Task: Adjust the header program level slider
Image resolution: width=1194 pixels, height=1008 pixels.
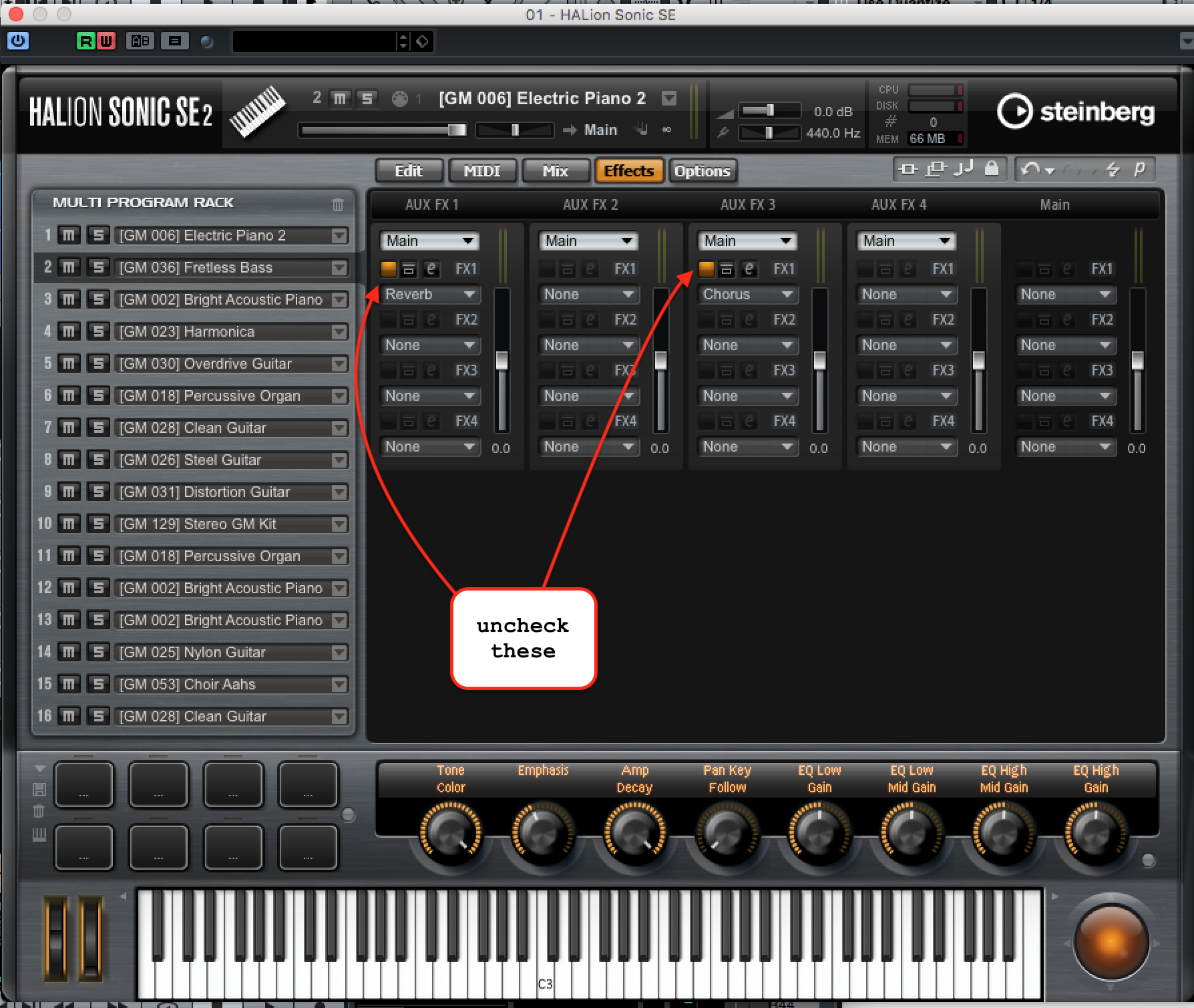Action: click(384, 130)
